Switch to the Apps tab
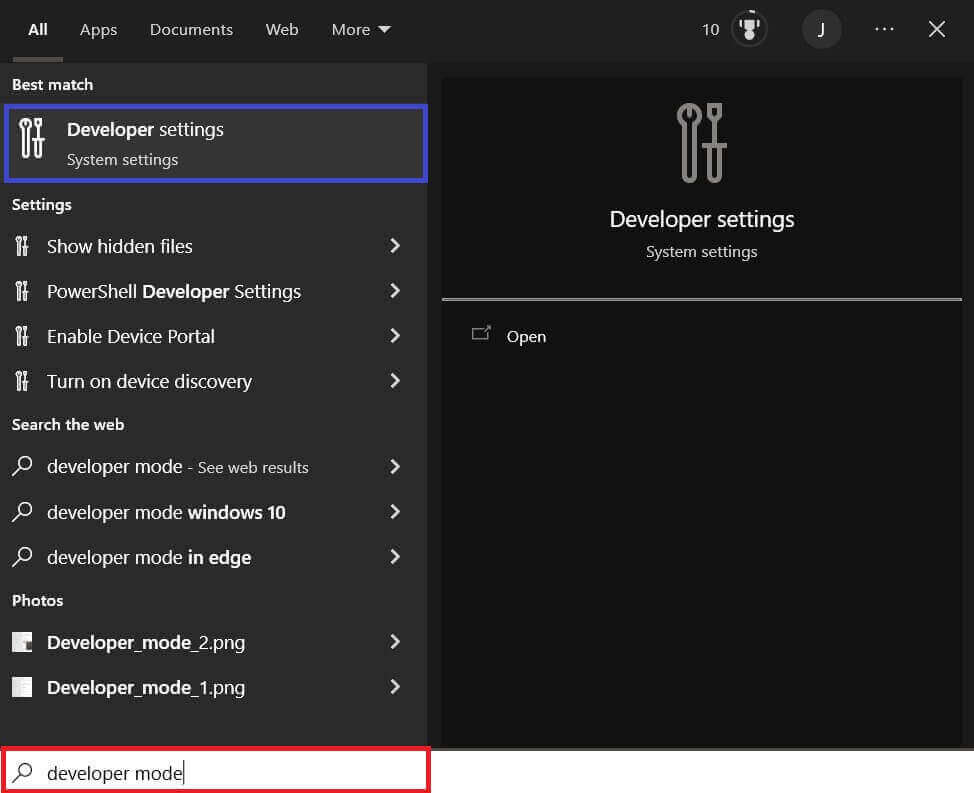 pos(98,29)
